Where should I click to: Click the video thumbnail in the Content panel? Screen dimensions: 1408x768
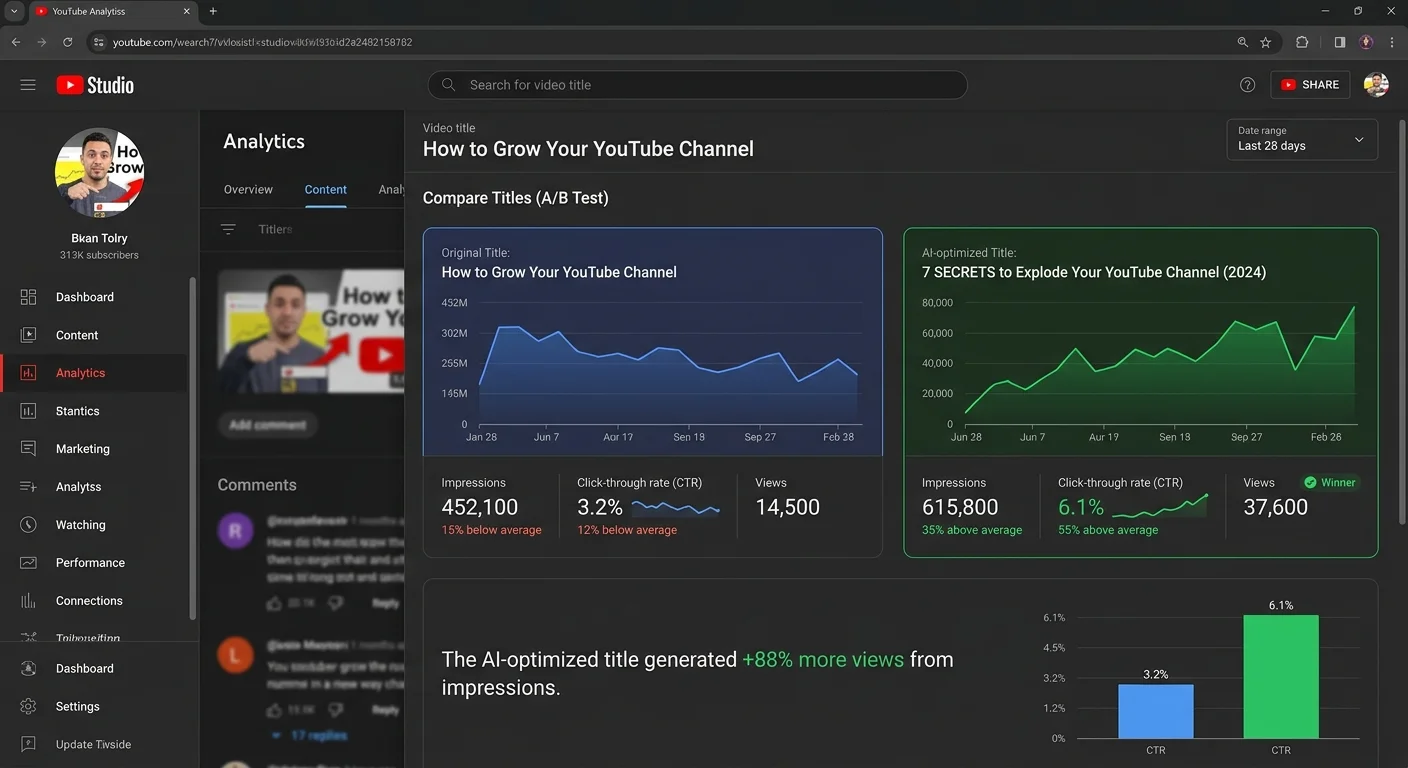[310, 331]
